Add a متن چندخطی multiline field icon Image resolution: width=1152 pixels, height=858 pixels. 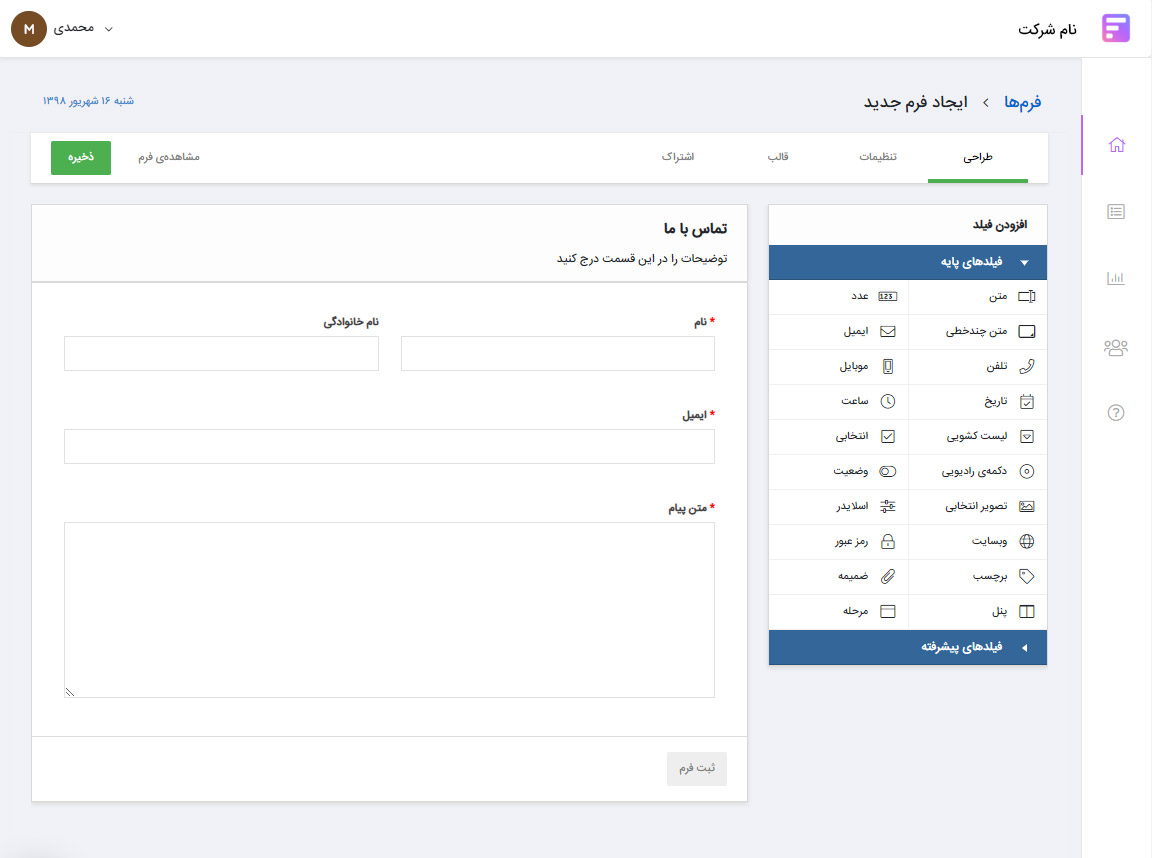click(1026, 331)
